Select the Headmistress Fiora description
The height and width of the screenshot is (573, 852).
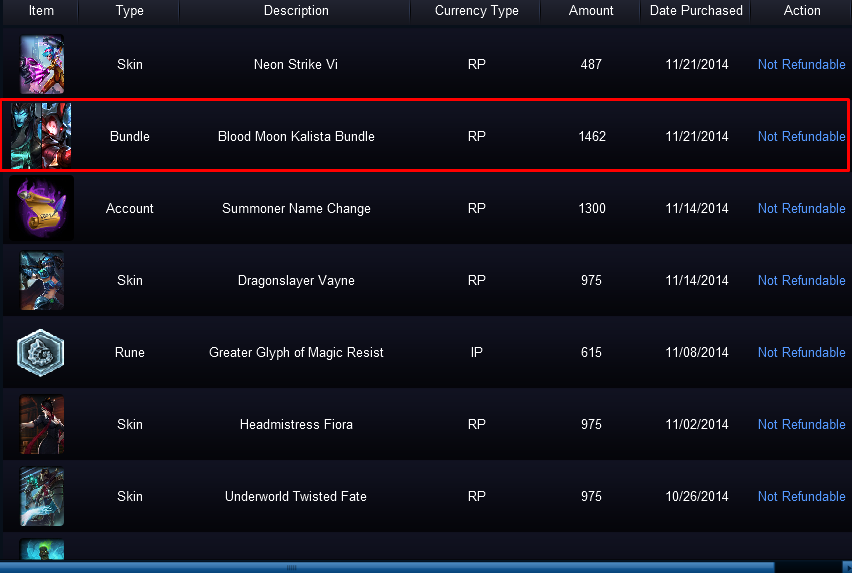(x=296, y=424)
